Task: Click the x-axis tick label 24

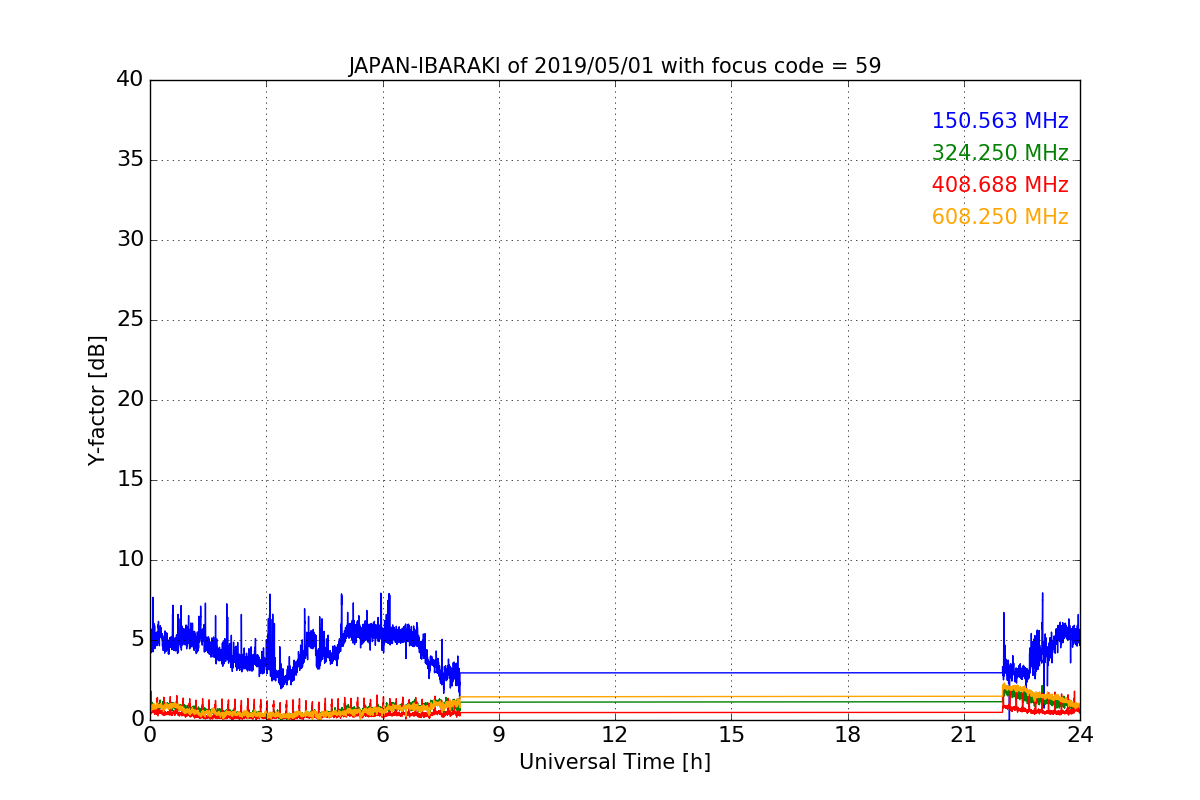Action: 1080,734
